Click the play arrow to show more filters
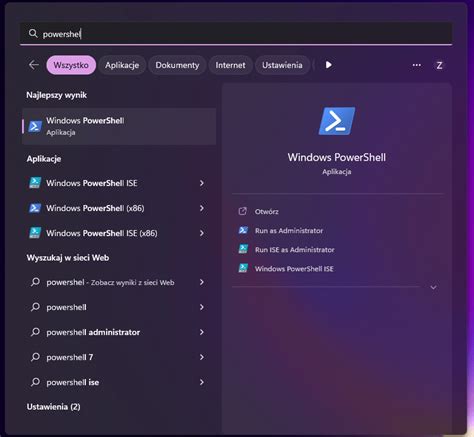Screen dimensions: 474x437 click(328, 65)
